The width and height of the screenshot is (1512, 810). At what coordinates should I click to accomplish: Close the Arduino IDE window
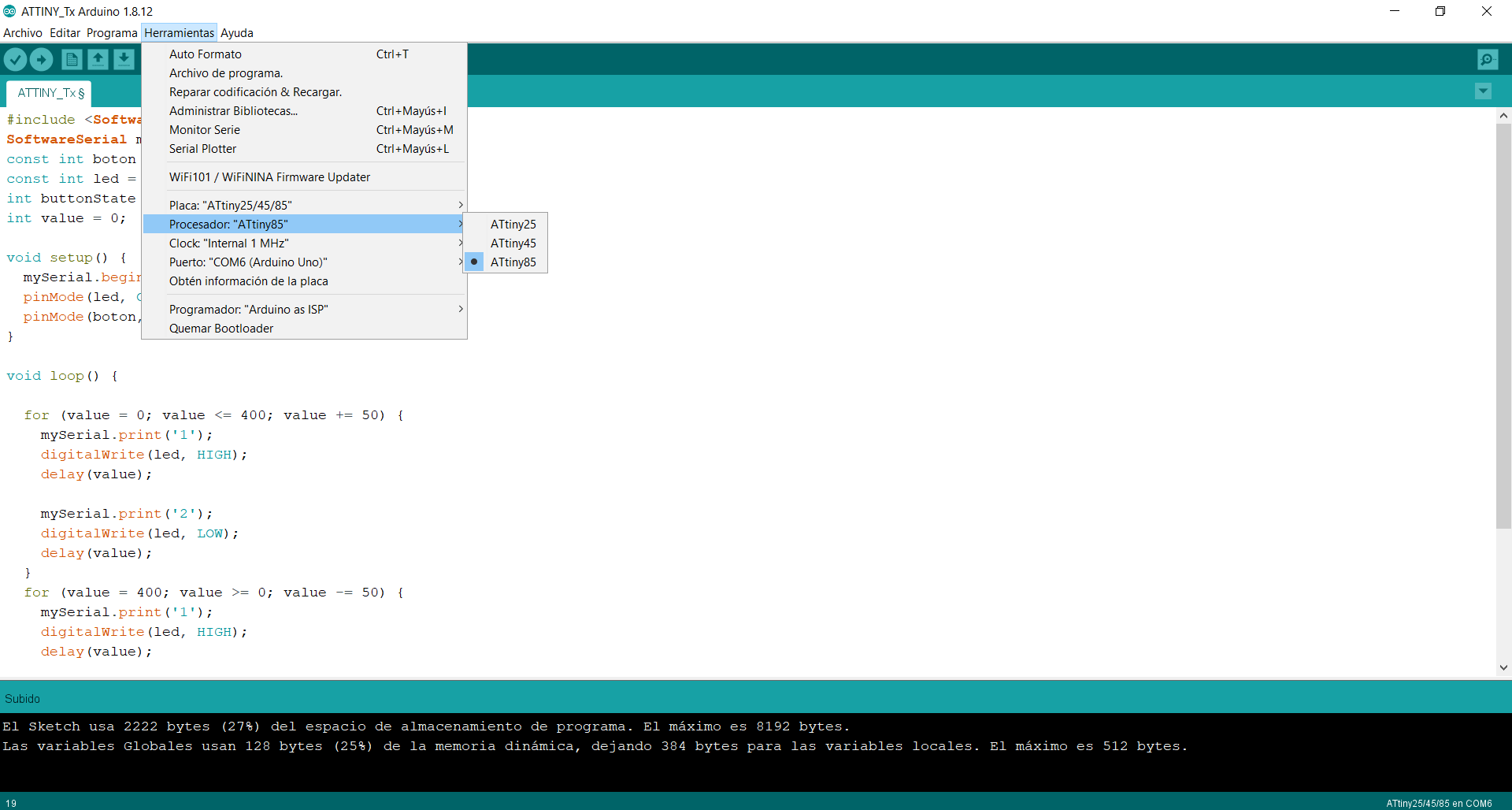pos(1487,11)
